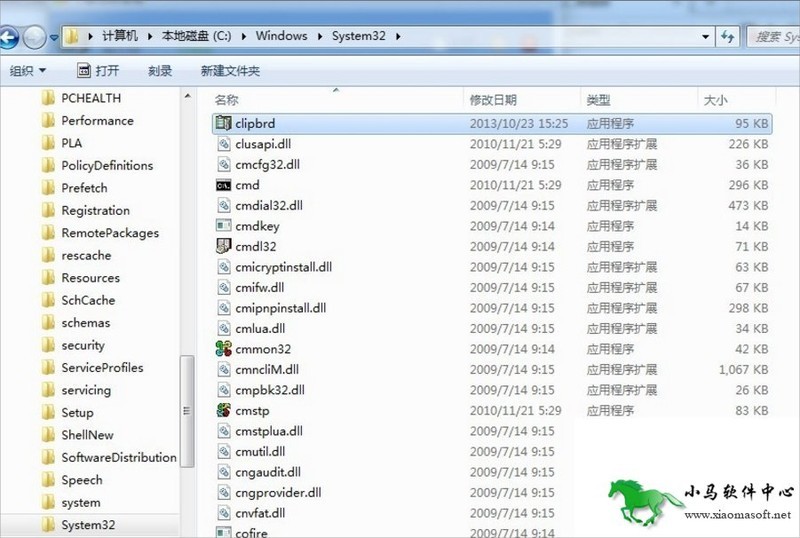Select the cngaudit.dll file icon
Screen dimensions: 800x538
click(x=223, y=472)
